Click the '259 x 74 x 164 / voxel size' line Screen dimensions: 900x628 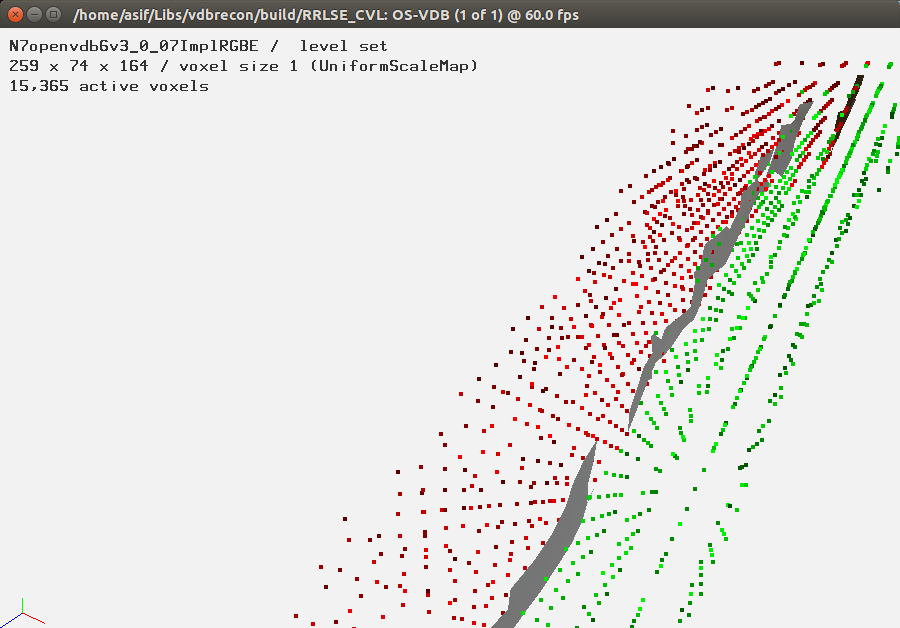click(243, 66)
